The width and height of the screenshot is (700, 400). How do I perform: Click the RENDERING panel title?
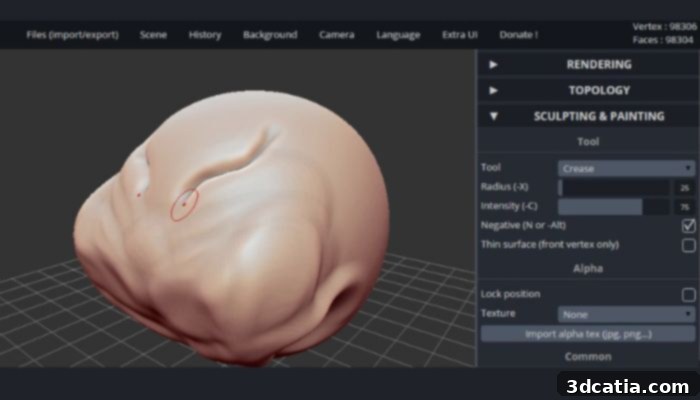[599, 65]
